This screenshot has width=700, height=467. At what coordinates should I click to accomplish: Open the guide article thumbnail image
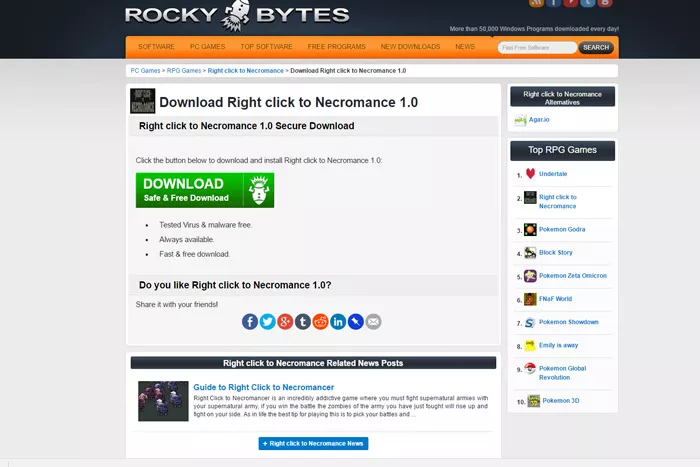163,401
